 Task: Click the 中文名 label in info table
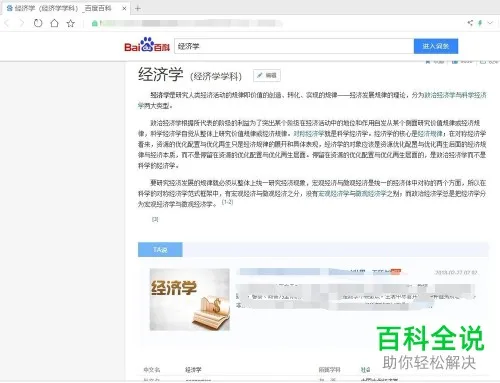[x=152, y=370]
